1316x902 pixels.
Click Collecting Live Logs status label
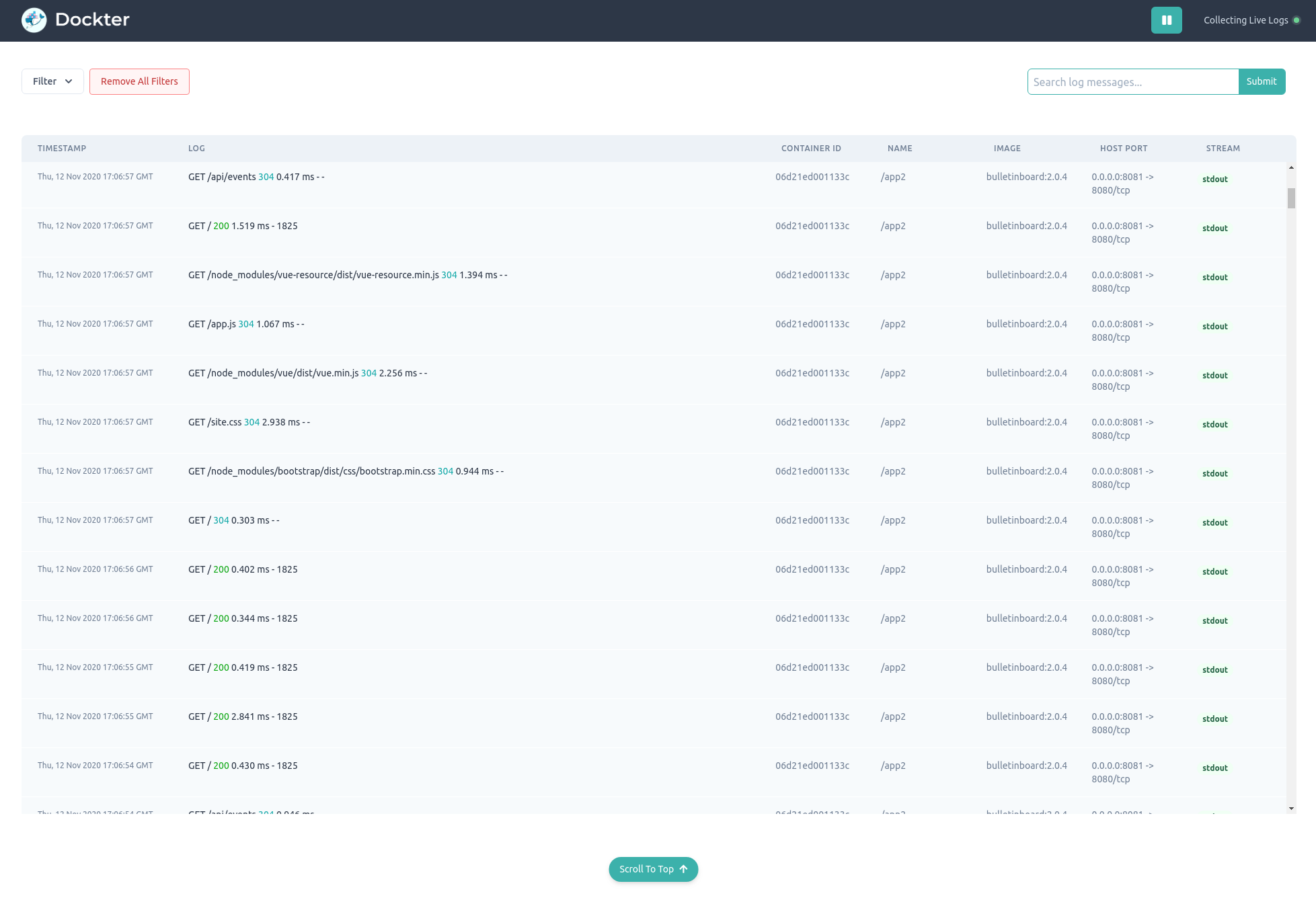(x=1245, y=20)
